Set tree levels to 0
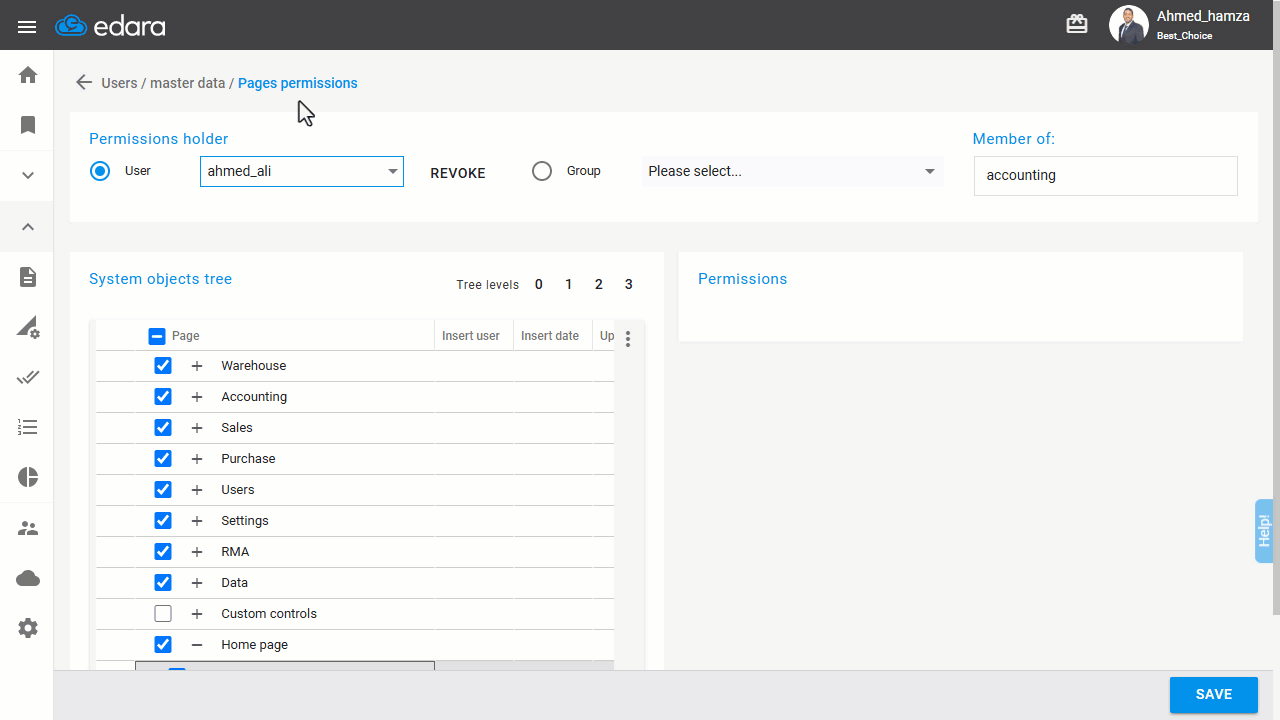The image size is (1280, 720). [x=538, y=284]
